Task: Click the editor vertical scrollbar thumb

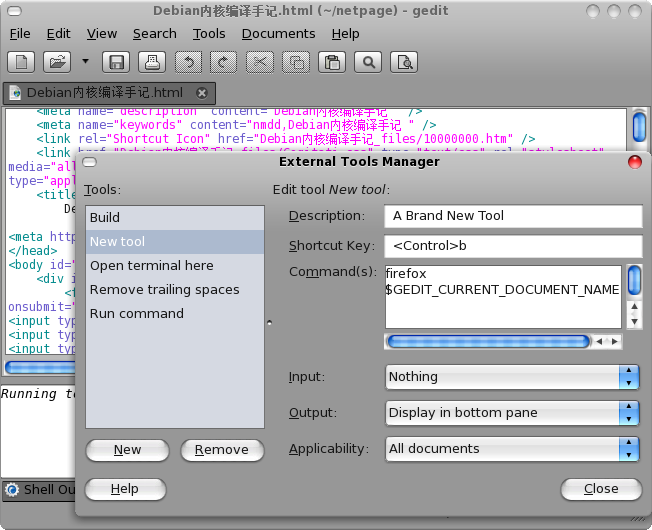Action: (x=639, y=127)
